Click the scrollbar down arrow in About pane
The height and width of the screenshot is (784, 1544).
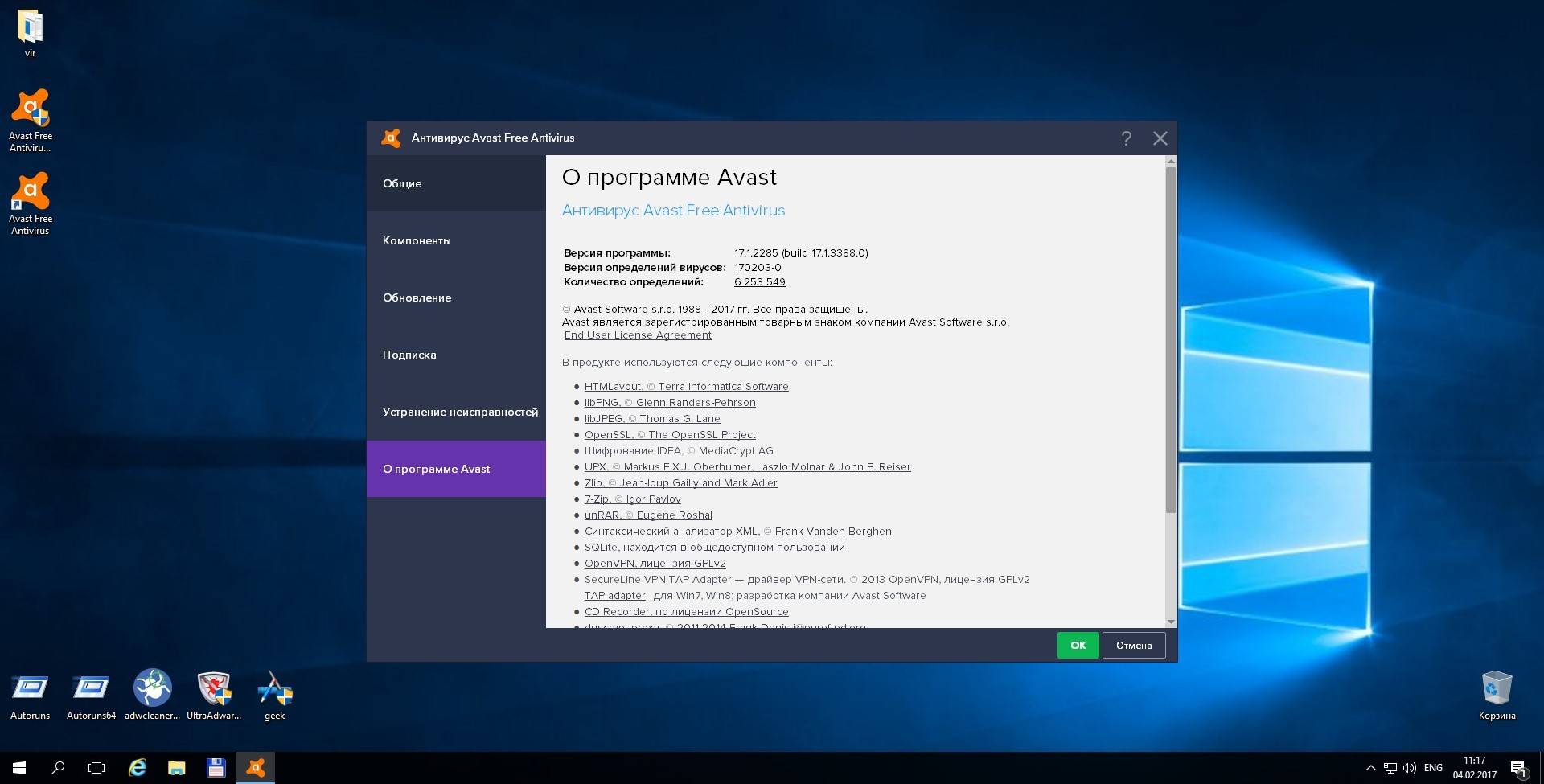click(x=1171, y=622)
